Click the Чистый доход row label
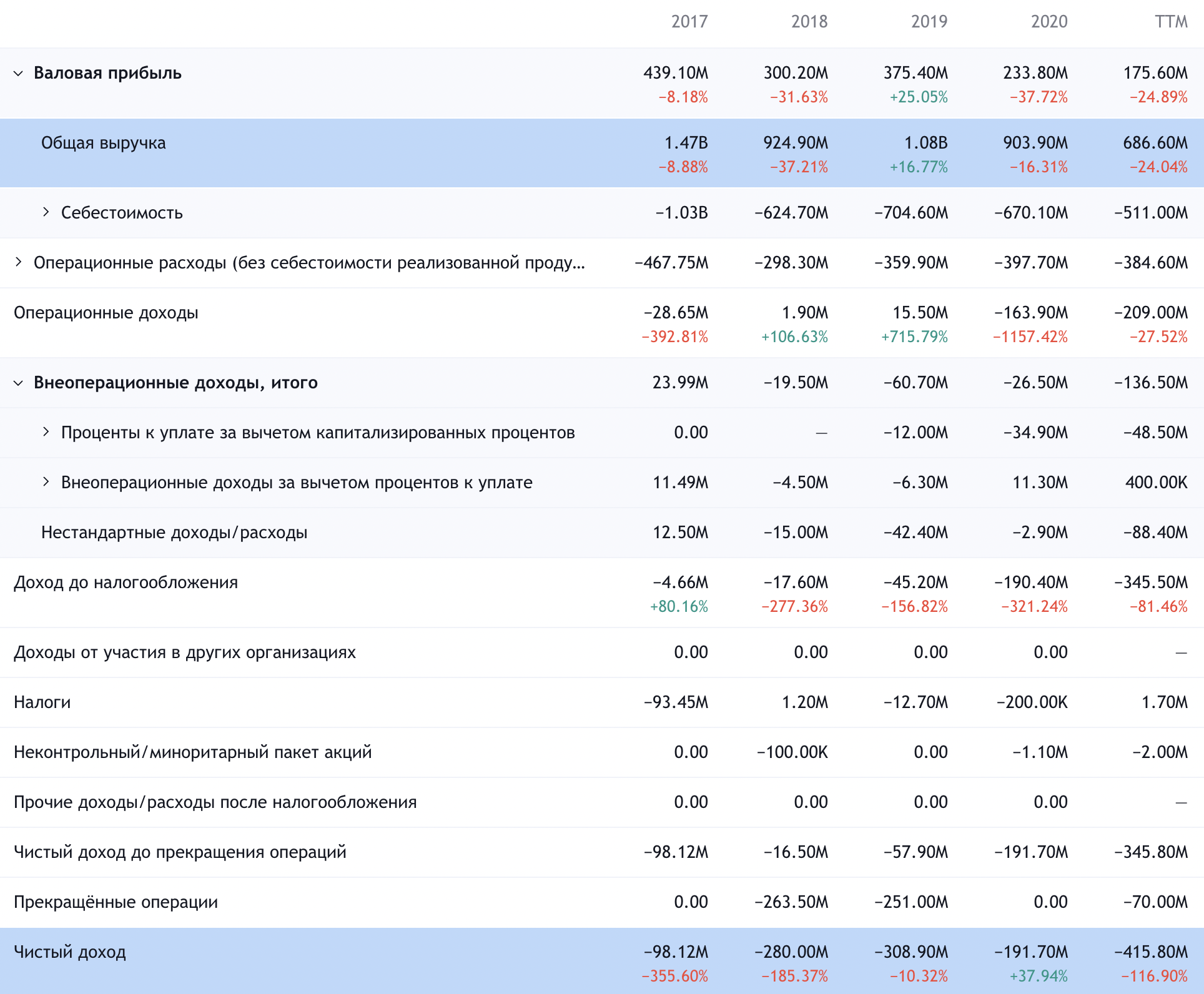1204x994 pixels. pyautogui.click(x=70, y=952)
